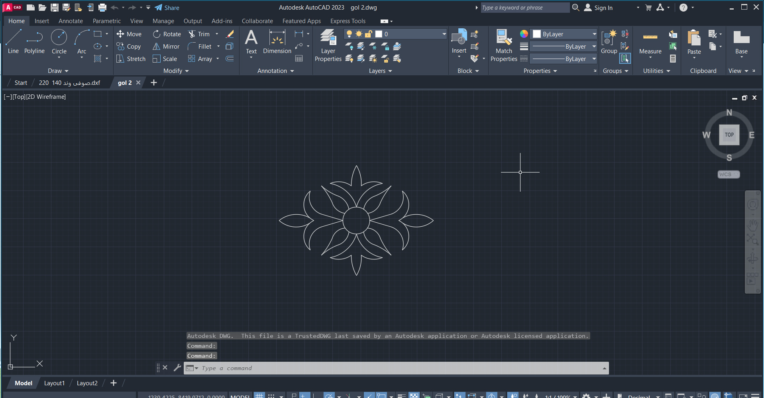Click the Erase tool icon

coord(230,34)
